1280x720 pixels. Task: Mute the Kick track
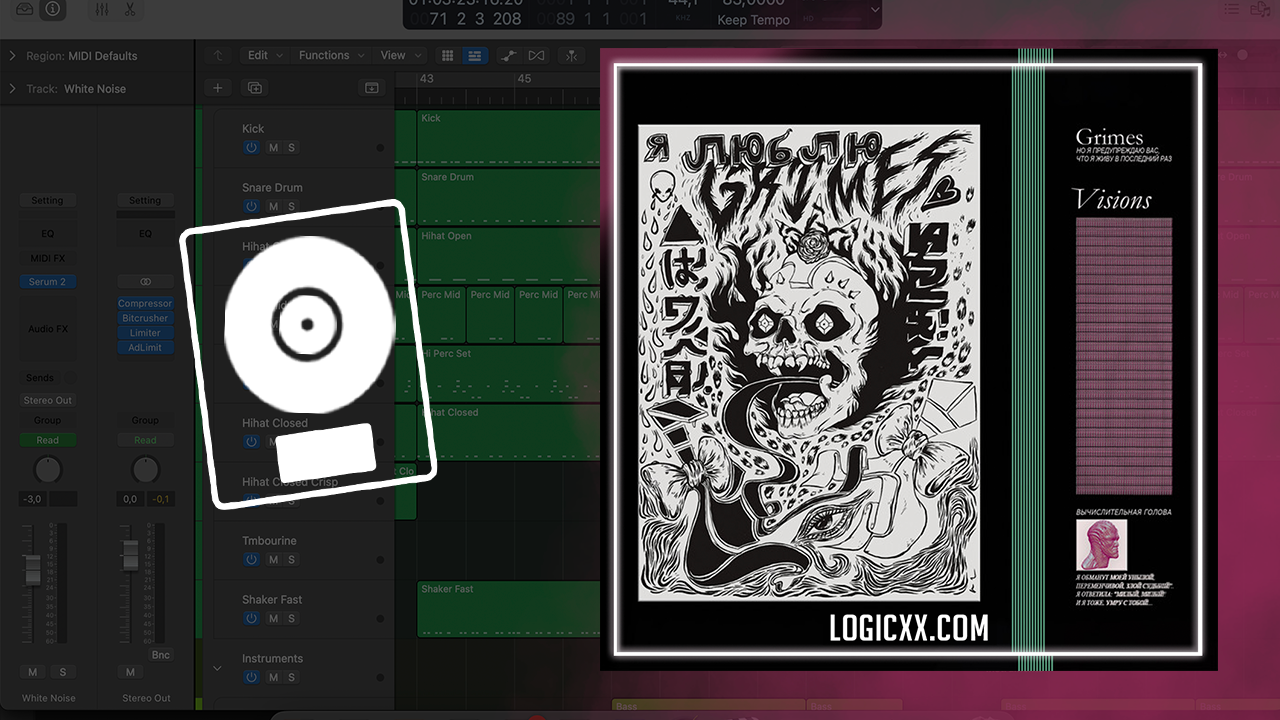(x=273, y=148)
